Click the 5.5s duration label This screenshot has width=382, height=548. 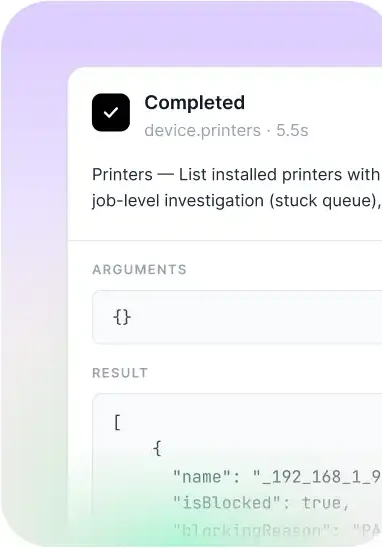point(292,130)
